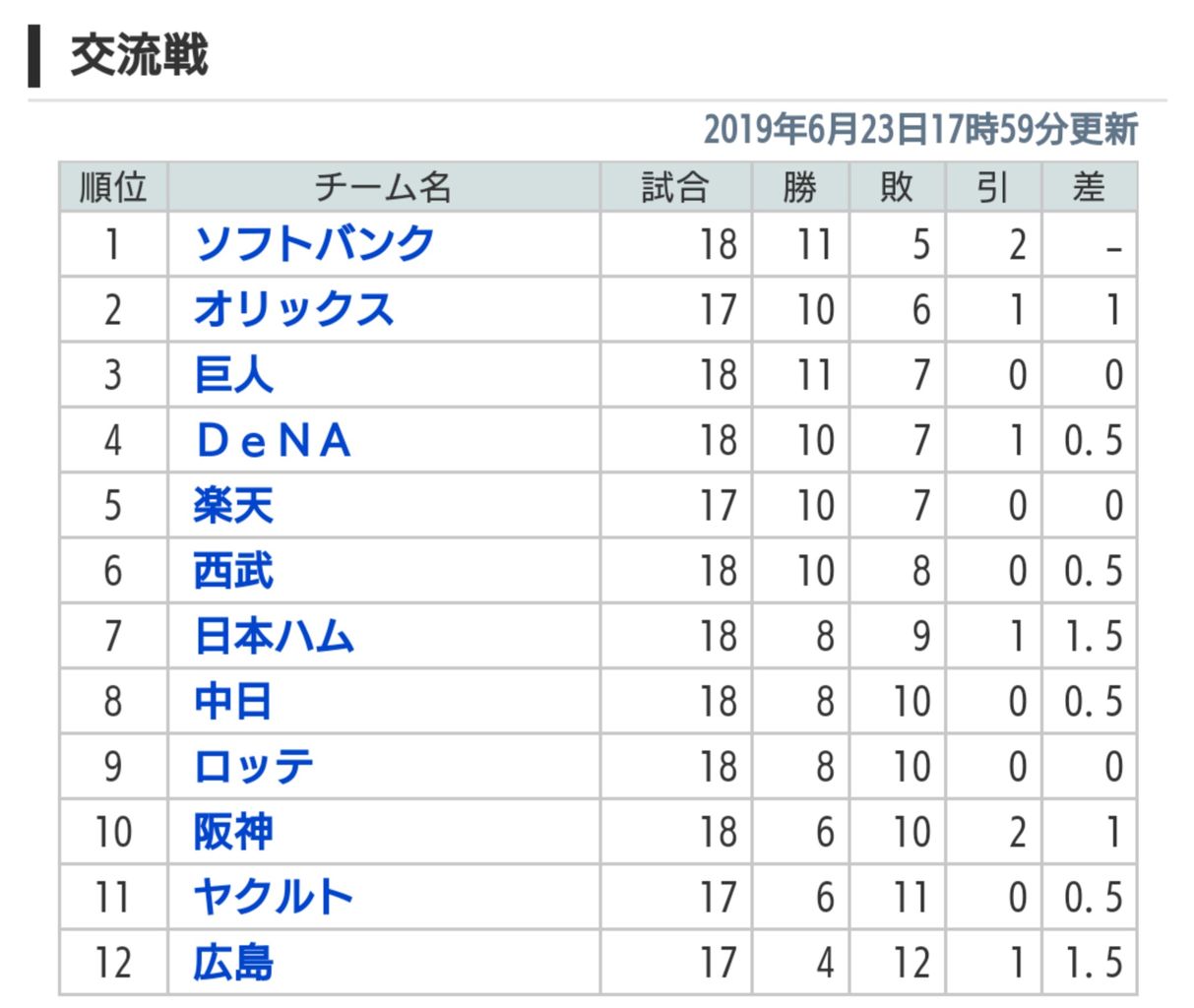1194x1008 pixels.
Task: Click the 敗 column header
Action: (x=896, y=186)
